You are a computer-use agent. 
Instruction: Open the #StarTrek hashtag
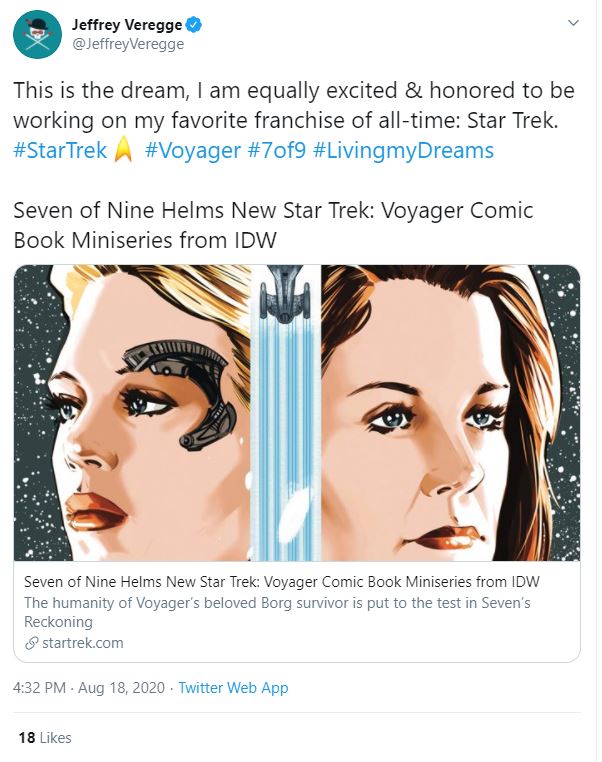60,151
